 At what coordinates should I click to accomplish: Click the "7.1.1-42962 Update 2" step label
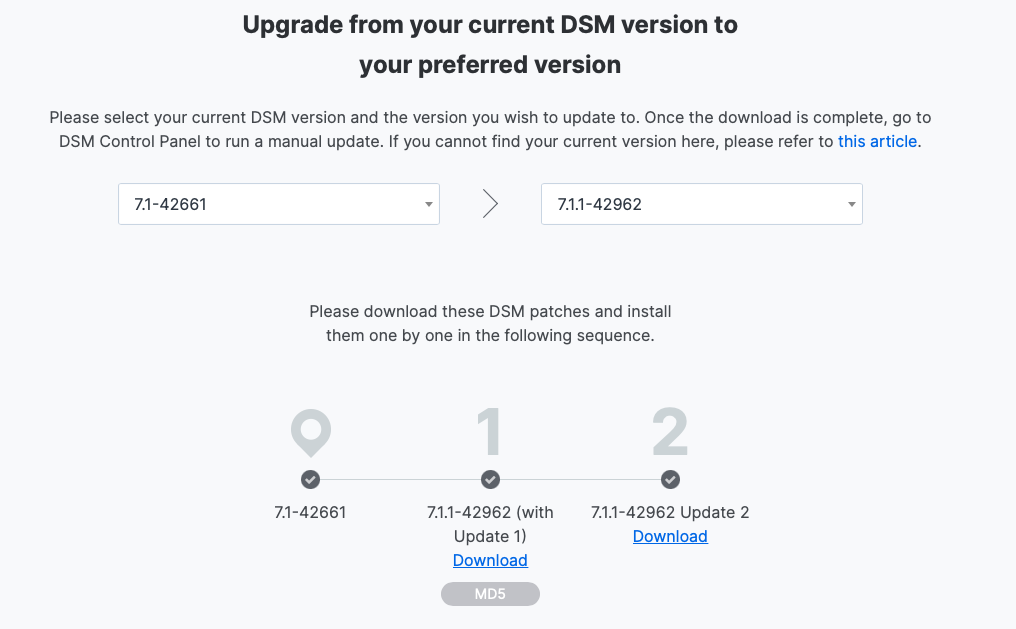pos(670,512)
